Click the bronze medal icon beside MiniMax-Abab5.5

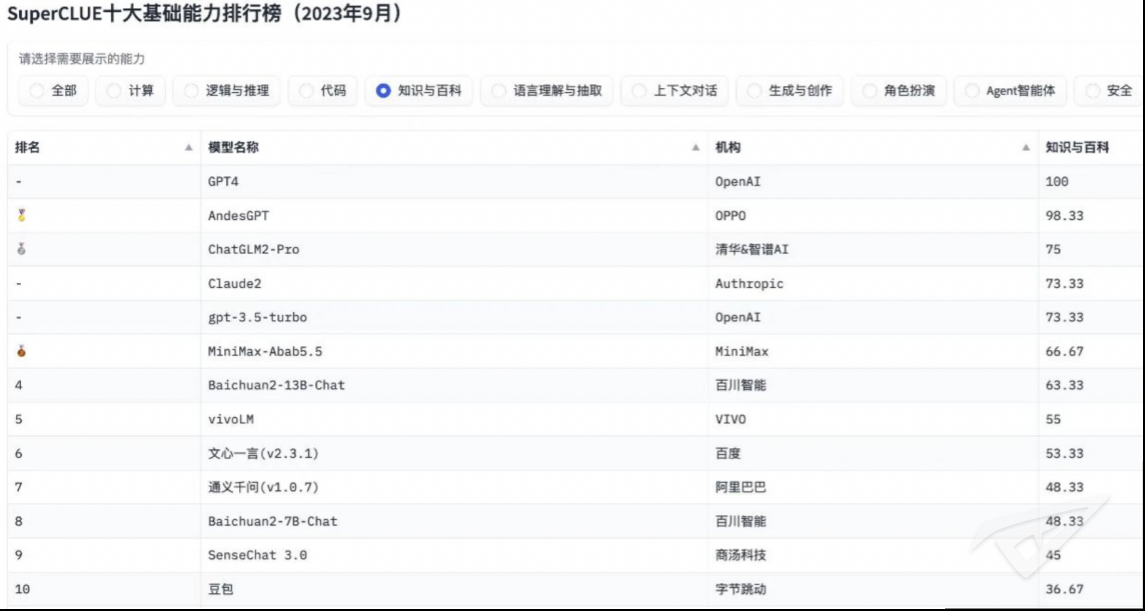pos(21,351)
